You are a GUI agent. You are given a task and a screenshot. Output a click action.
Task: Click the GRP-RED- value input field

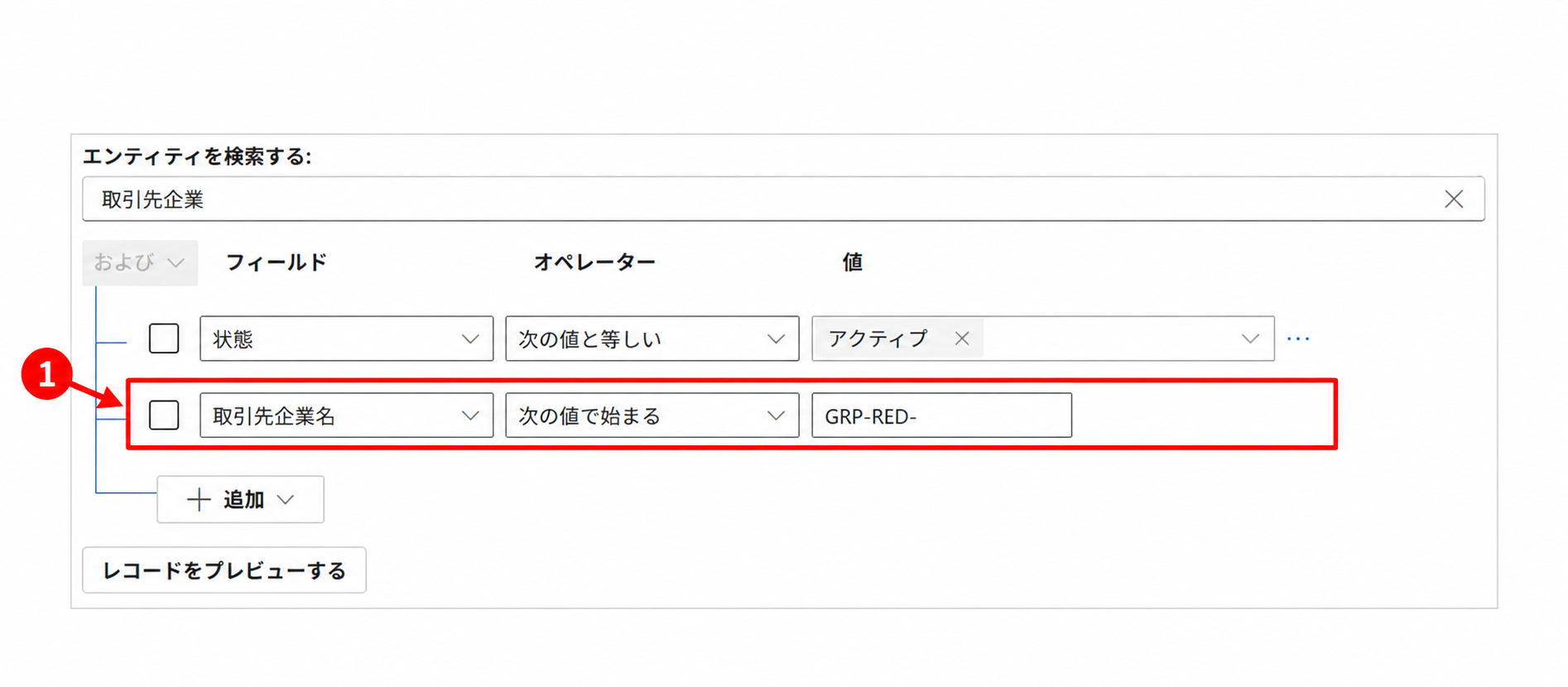(942, 415)
